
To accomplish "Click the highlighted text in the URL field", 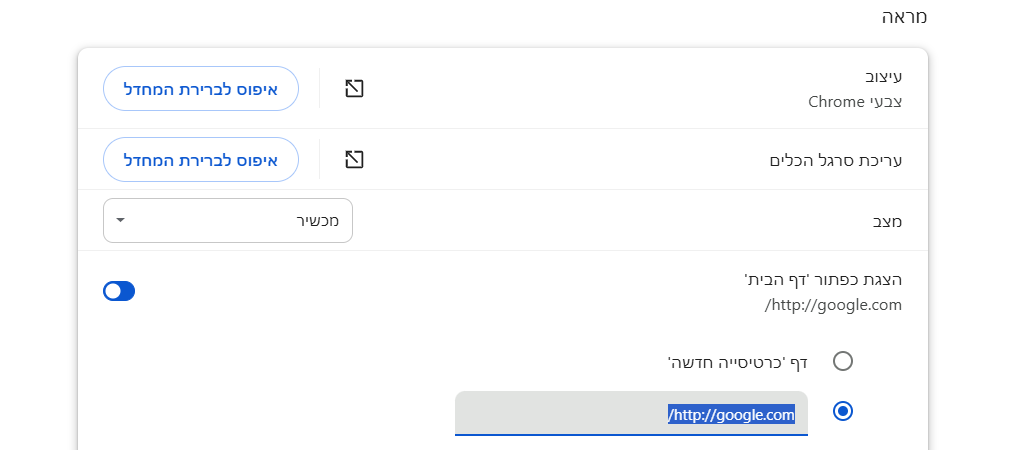I will click(x=731, y=414).
